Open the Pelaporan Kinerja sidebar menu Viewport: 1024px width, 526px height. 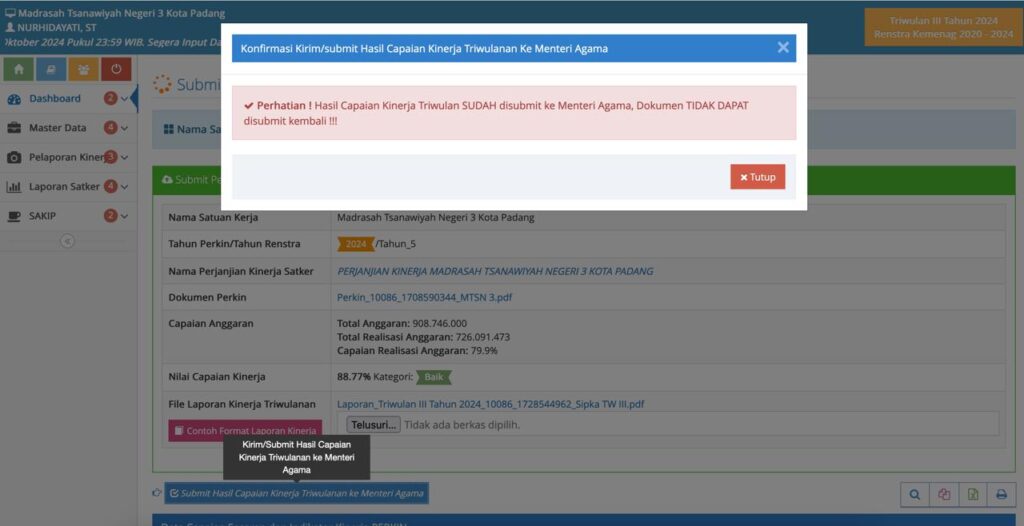[66, 157]
